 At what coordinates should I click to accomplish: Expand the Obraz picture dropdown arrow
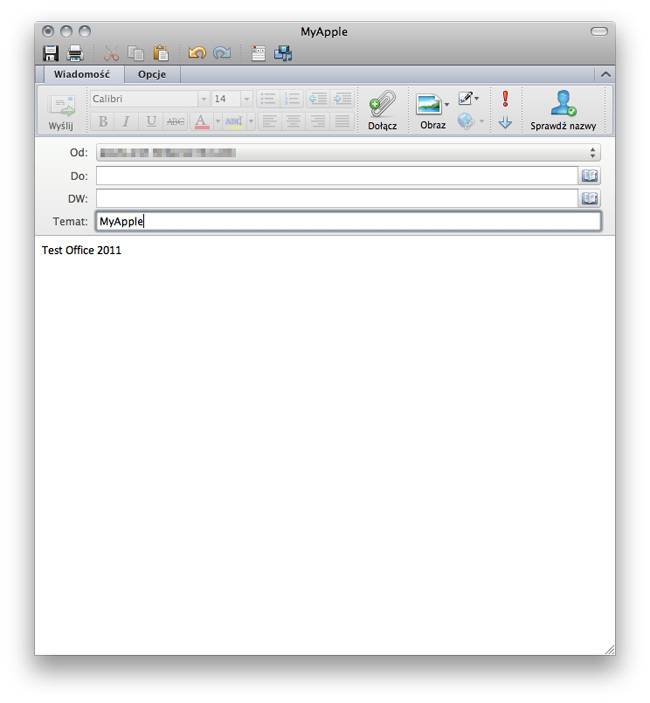pyautogui.click(x=447, y=104)
